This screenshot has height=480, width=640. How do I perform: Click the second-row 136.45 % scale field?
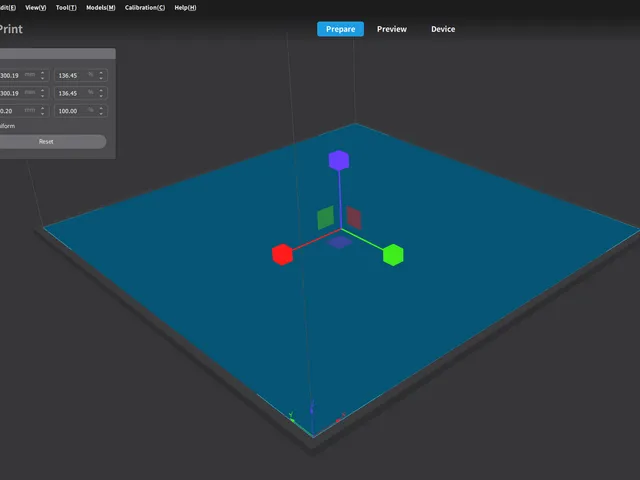point(81,93)
